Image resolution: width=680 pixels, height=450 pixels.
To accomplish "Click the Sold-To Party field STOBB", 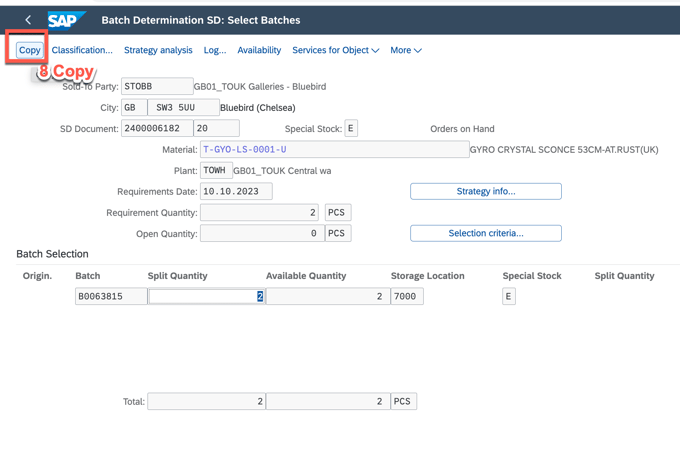I will (156, 87).
